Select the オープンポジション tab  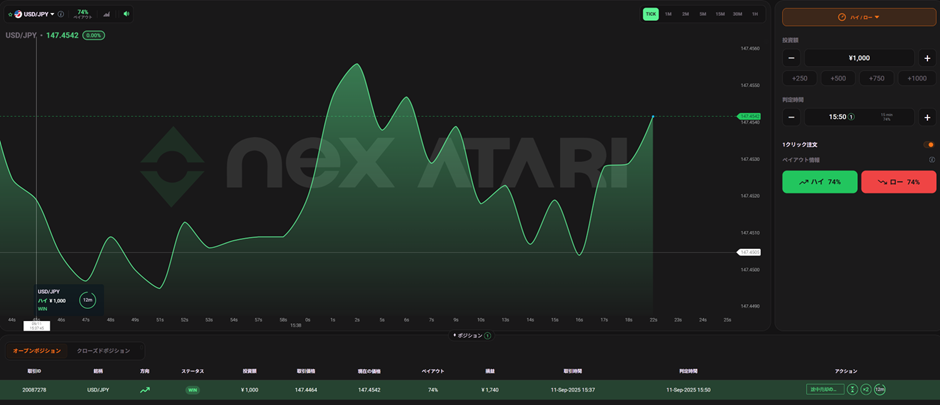click(x=36, y=351)
